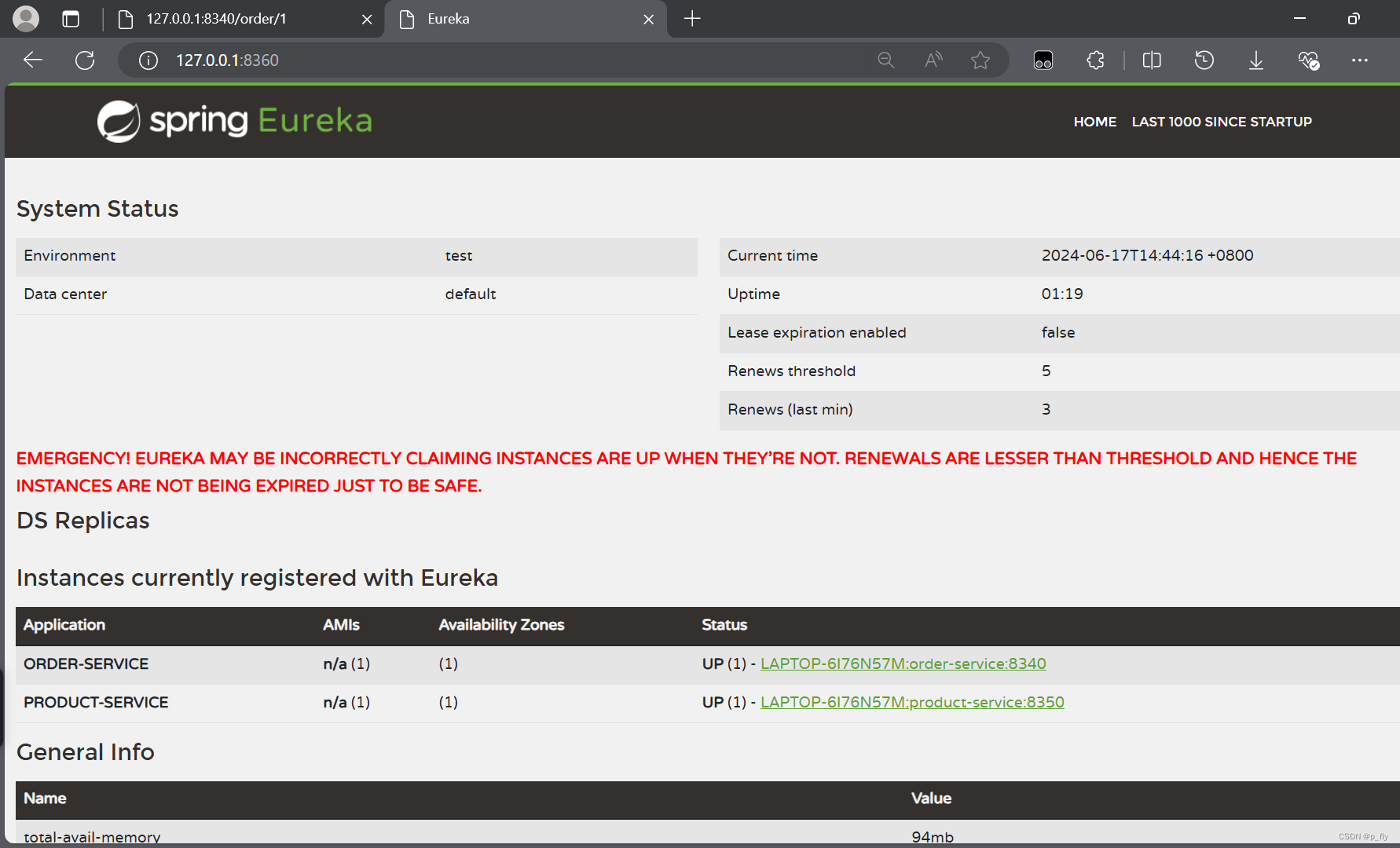1400x848 pixels.
Task: Select the ORDER-SERVICE application cell
Action: (86, 663)
